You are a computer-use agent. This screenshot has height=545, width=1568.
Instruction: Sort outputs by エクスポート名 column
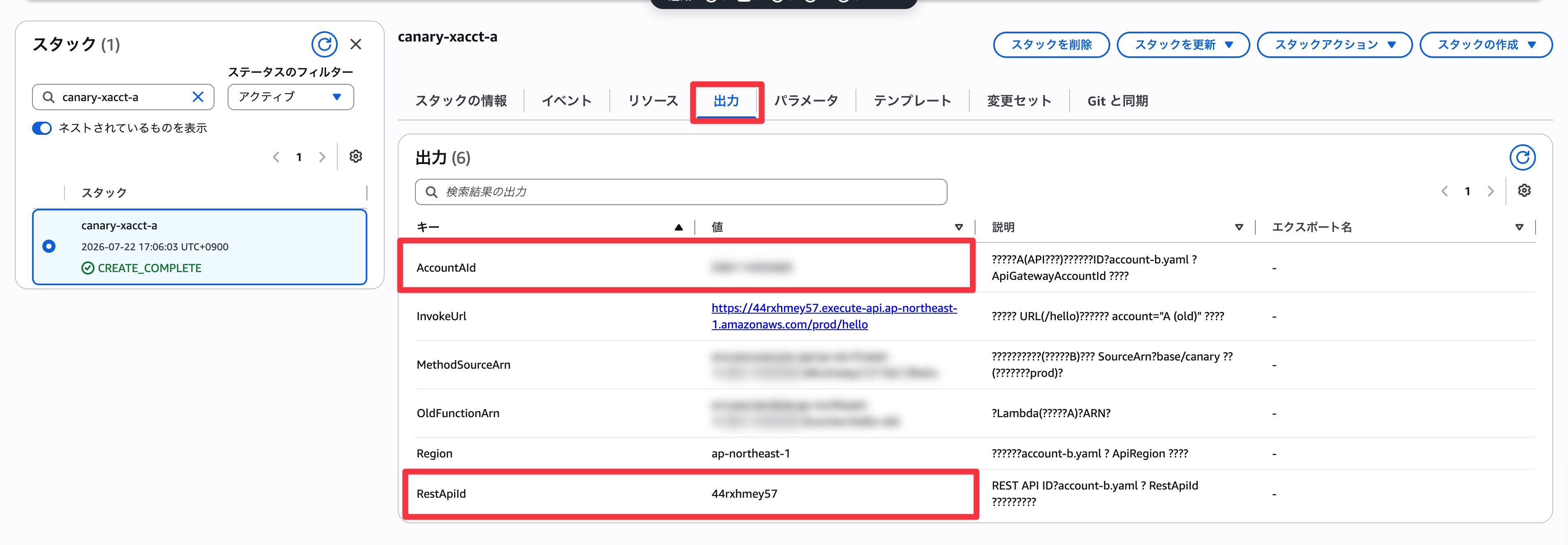(x=1519, y=227)
